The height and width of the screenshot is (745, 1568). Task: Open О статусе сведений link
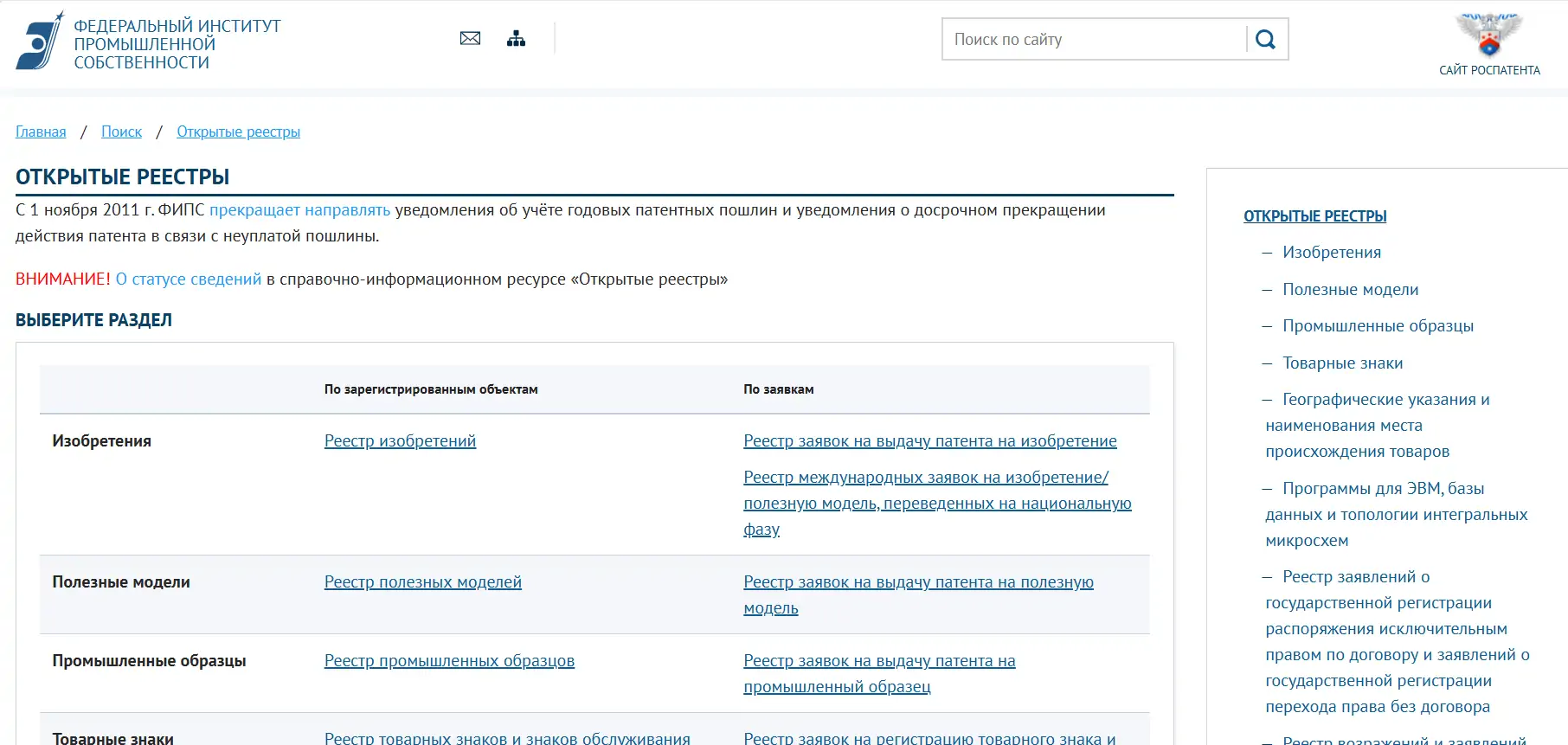tap(188, 279)
